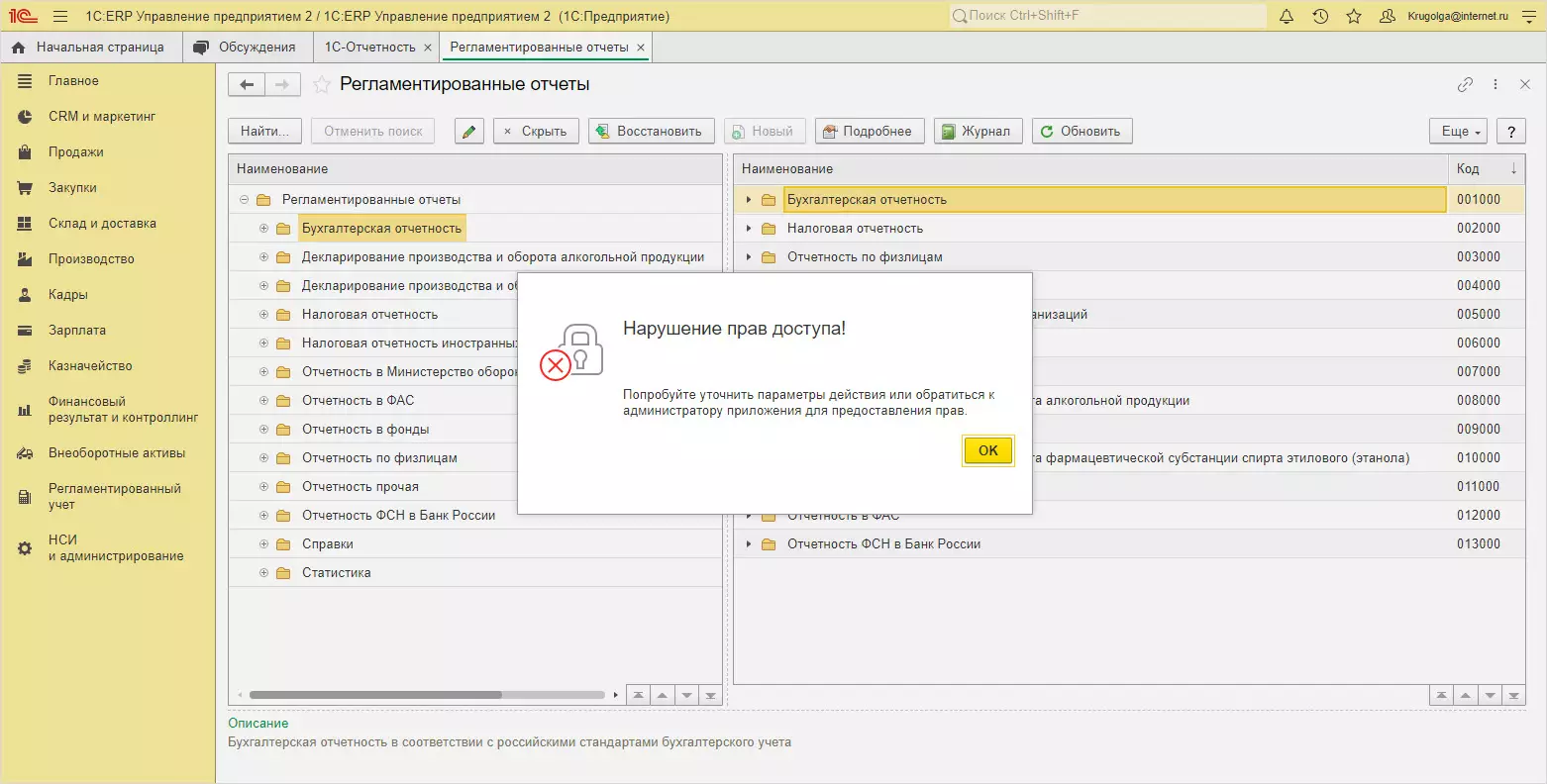Open help with the question mark button
Viewport: 1547px width, 784px height.
[1510, 132]
